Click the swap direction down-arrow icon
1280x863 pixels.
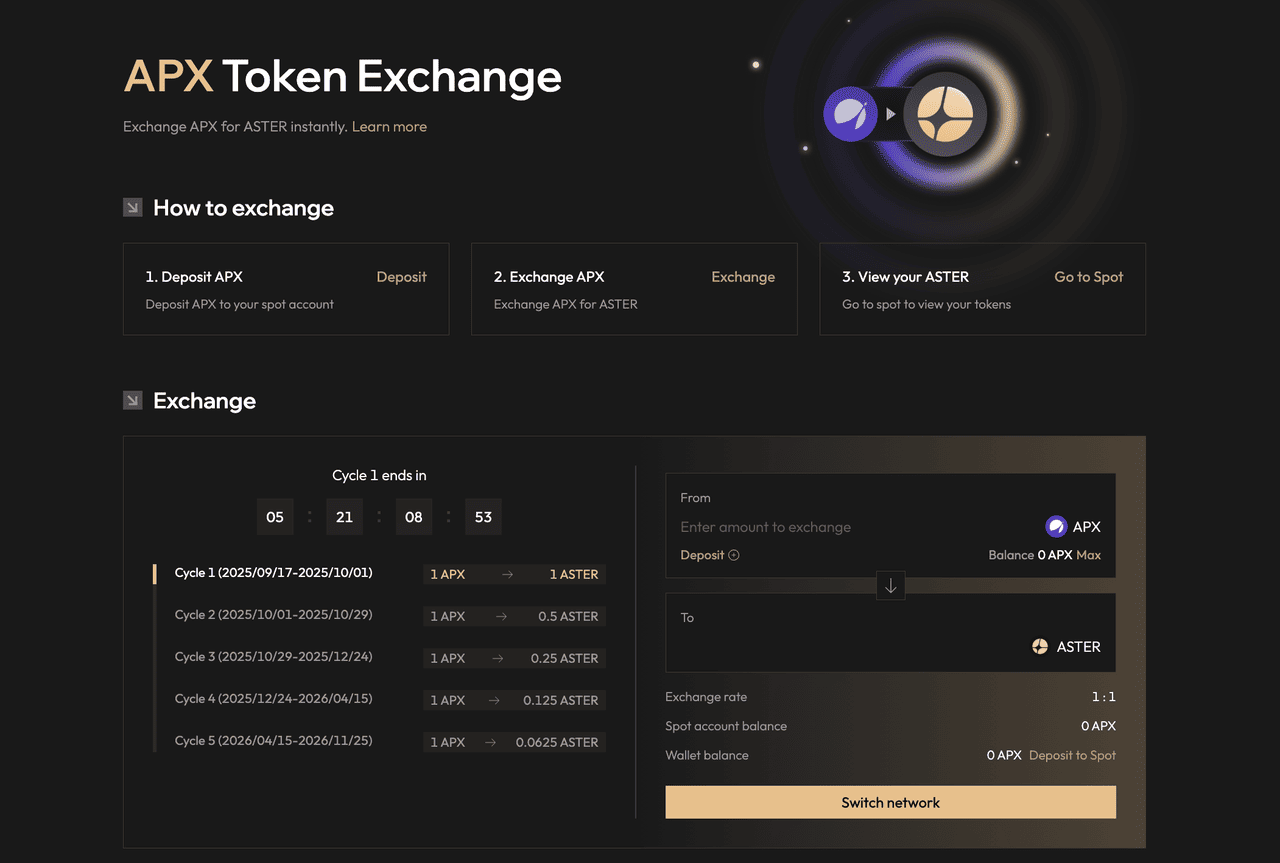[890, 586]
